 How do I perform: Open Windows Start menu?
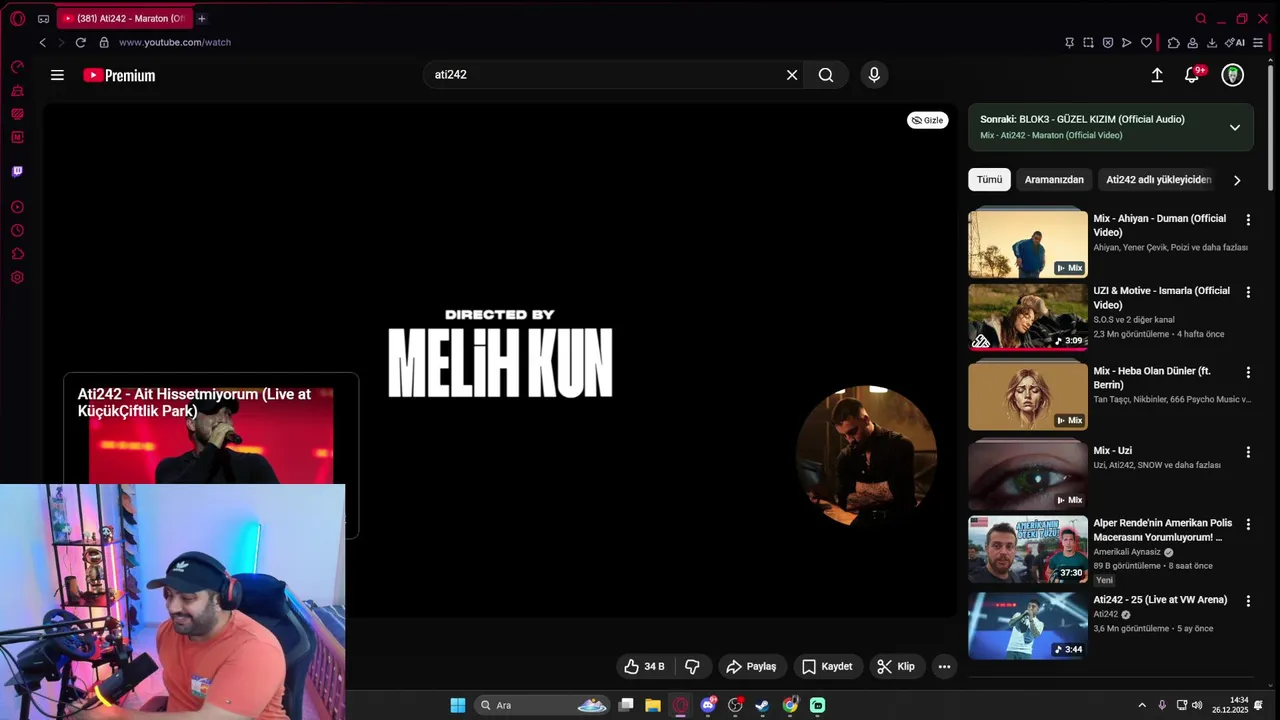point(457,705)
